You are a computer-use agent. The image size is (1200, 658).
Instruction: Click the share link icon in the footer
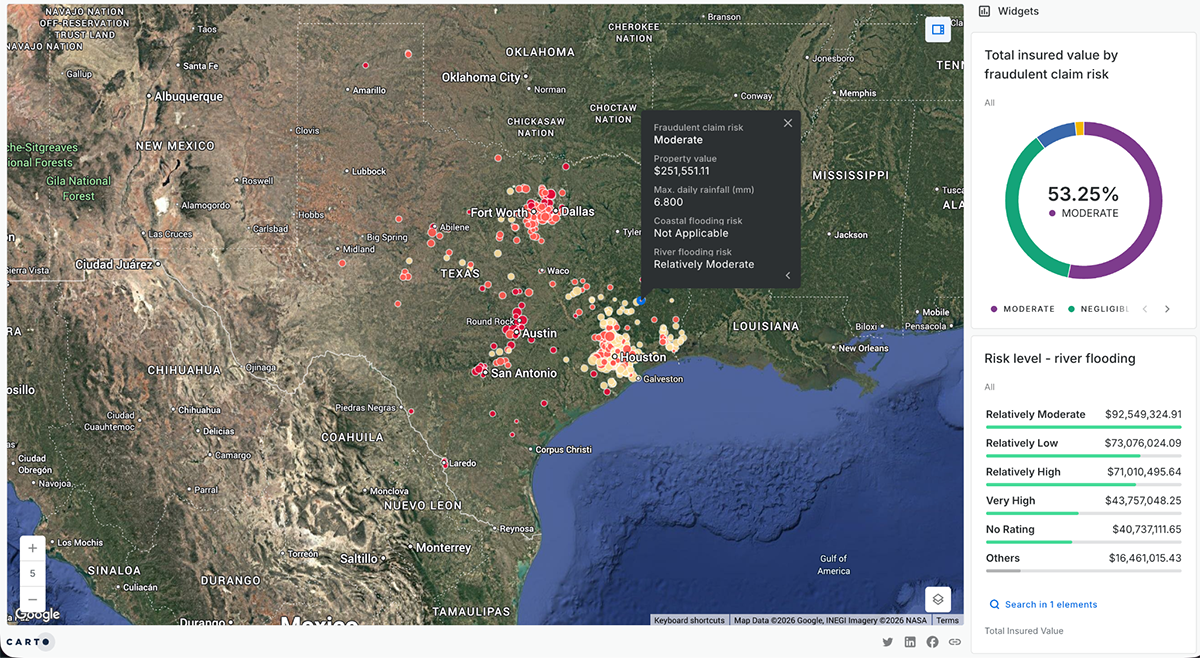[x=953, y=642]
